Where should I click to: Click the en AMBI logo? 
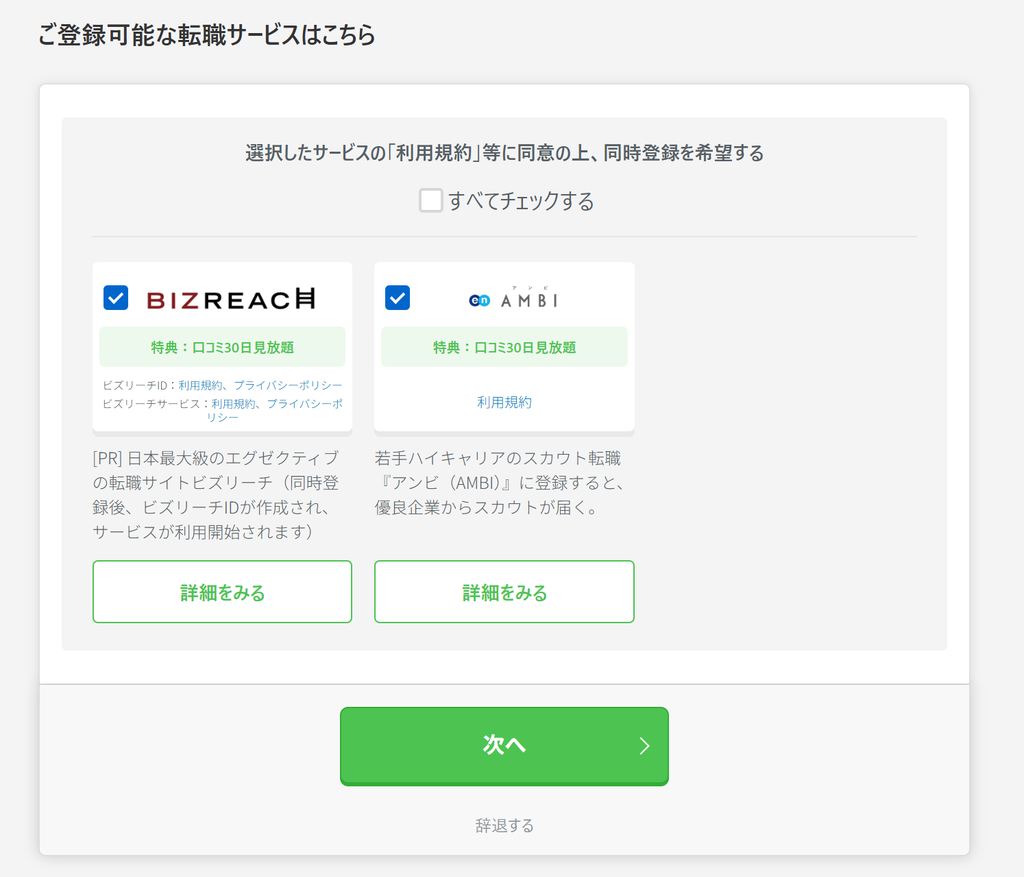[x=513, y=298]
